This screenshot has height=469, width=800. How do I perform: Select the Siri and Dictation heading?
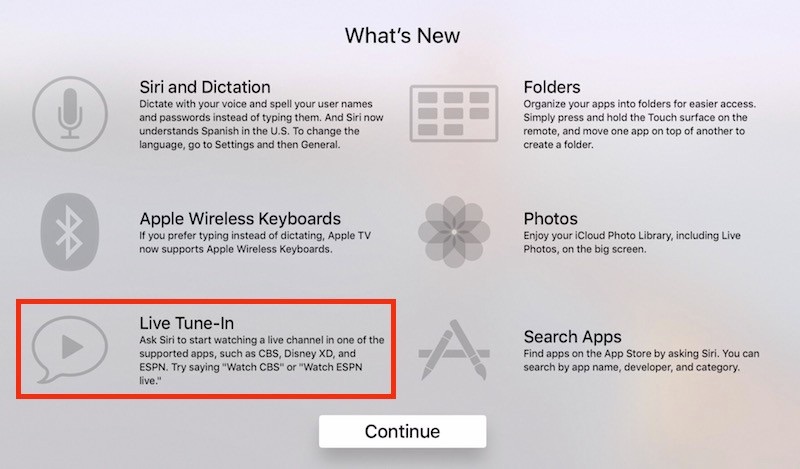point(205,87)
